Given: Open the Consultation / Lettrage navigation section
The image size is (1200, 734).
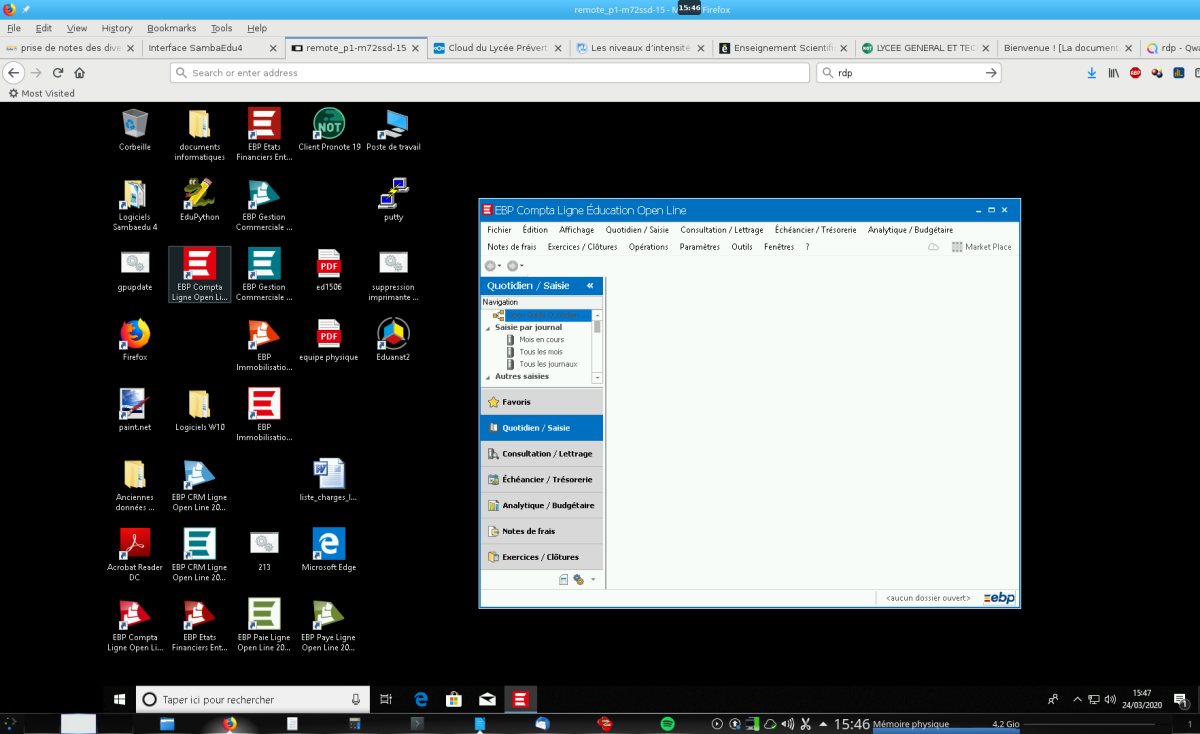Looking at the screenshot, I should tap(542, 454).
